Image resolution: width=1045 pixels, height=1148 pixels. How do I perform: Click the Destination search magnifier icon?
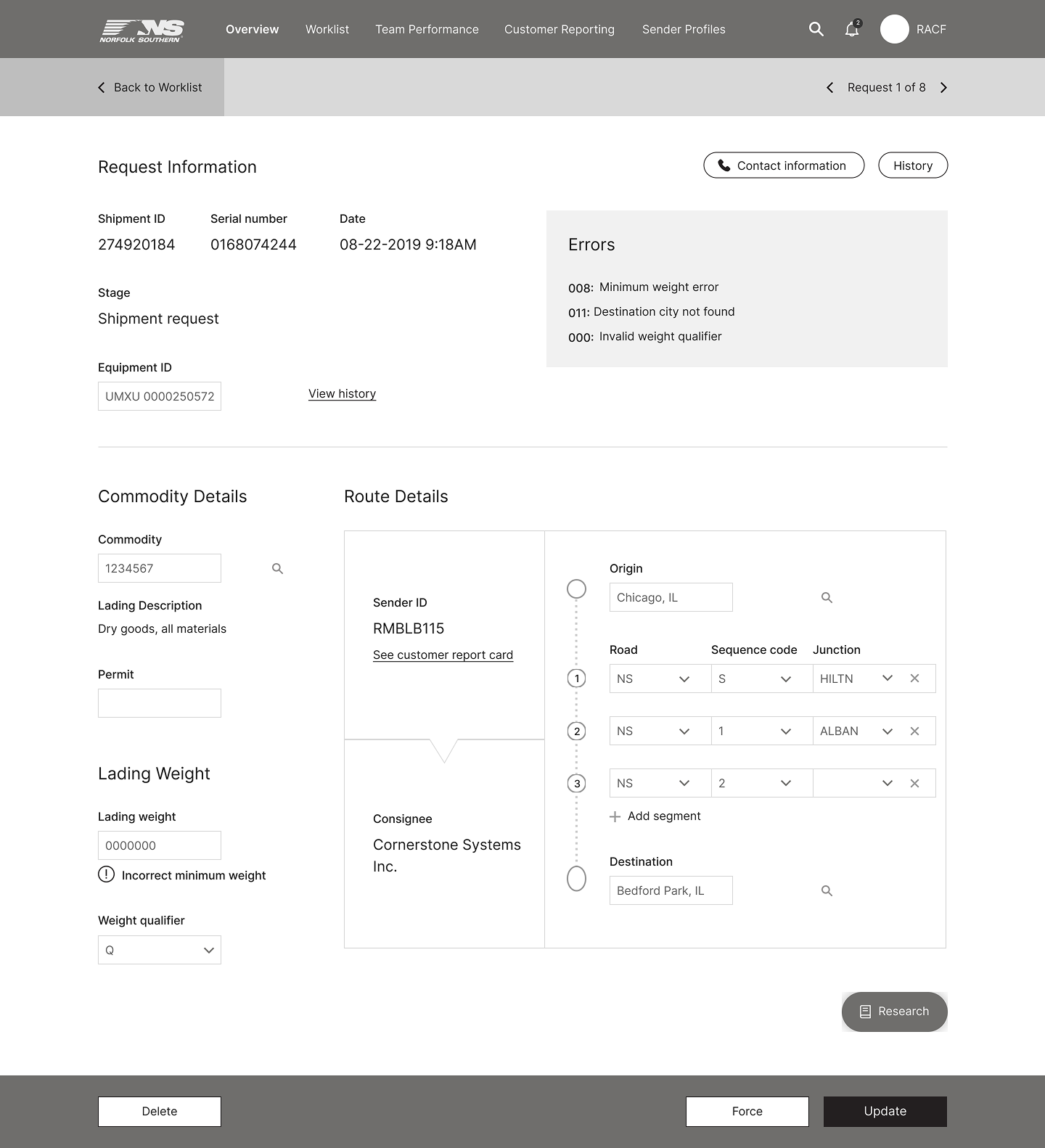(827, 890)
